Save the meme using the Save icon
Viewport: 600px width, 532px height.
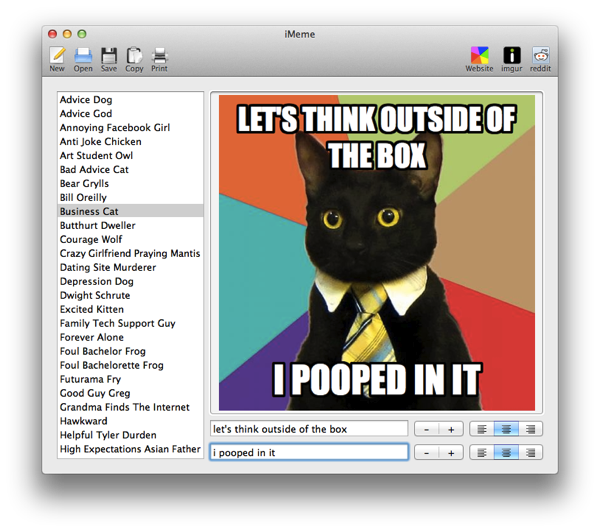[x=108, y=56]
